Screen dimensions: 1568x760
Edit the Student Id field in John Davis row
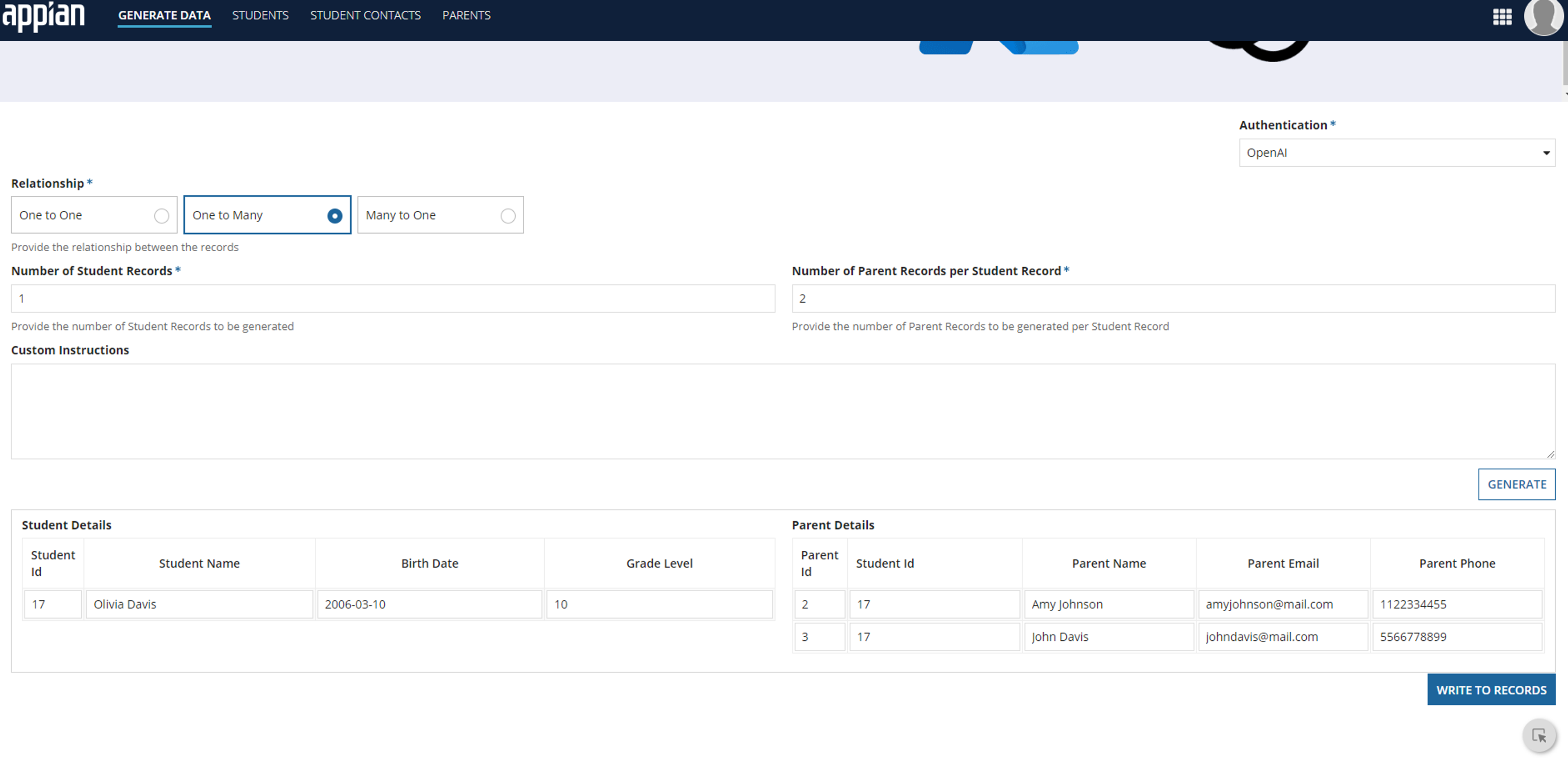934,636
